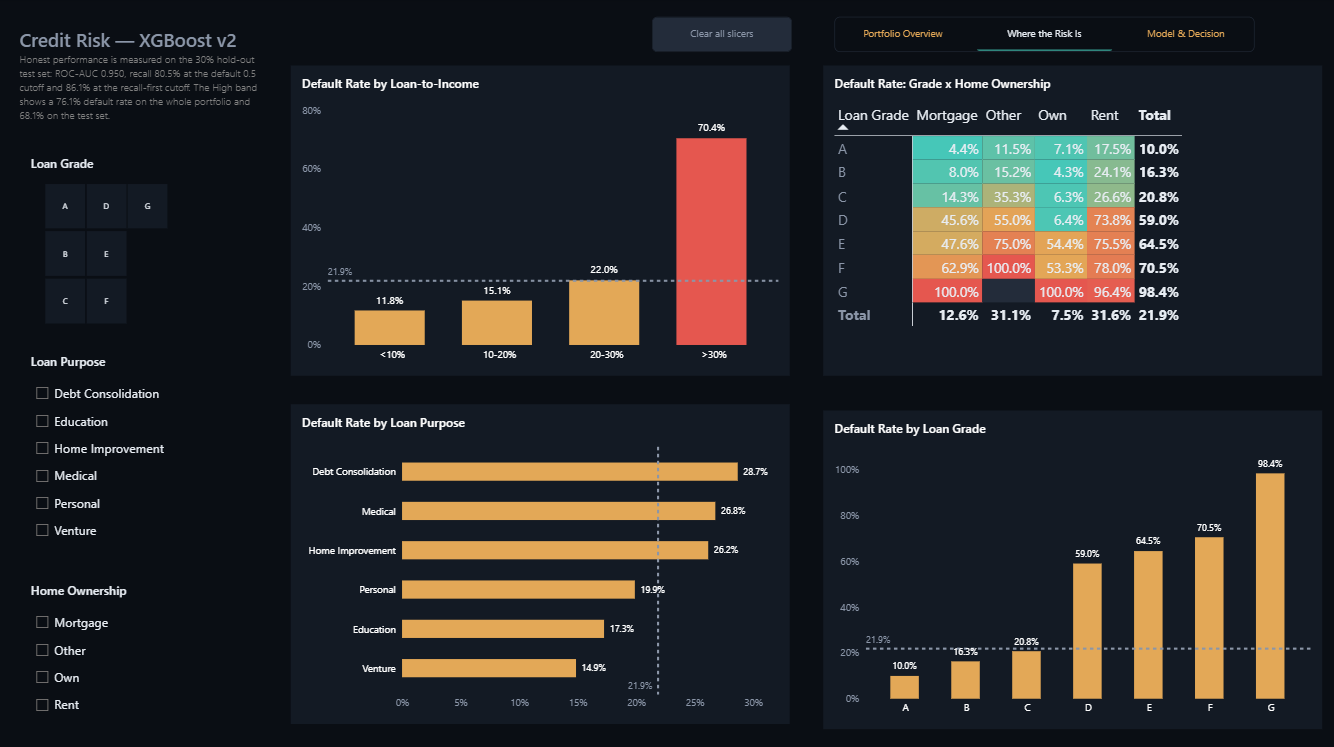1334x747 pixels.
Task: Check the Other home ownership checkbox
Action: [x=42, y=650]
